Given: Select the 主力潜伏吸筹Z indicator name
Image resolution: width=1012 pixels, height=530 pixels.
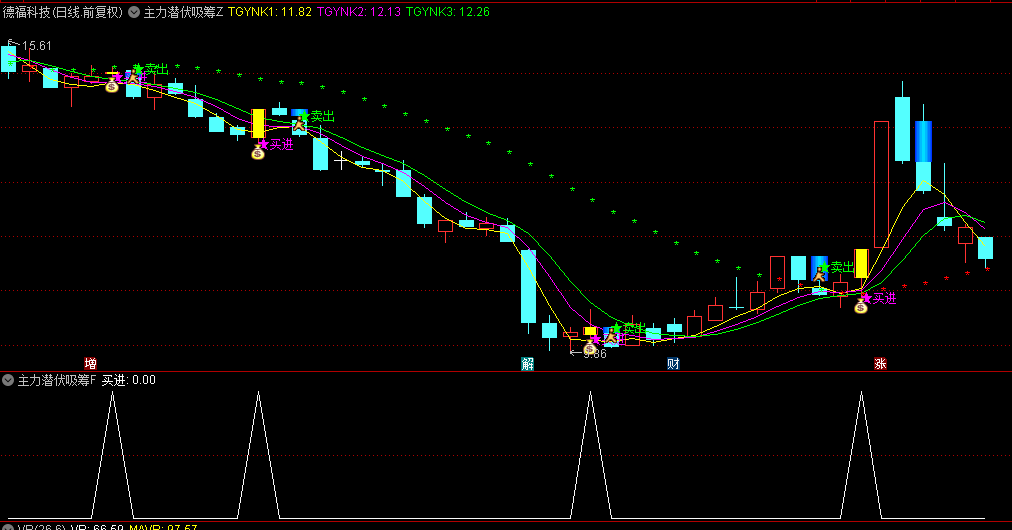Looking at the screenshot, I should coord(183,12).
